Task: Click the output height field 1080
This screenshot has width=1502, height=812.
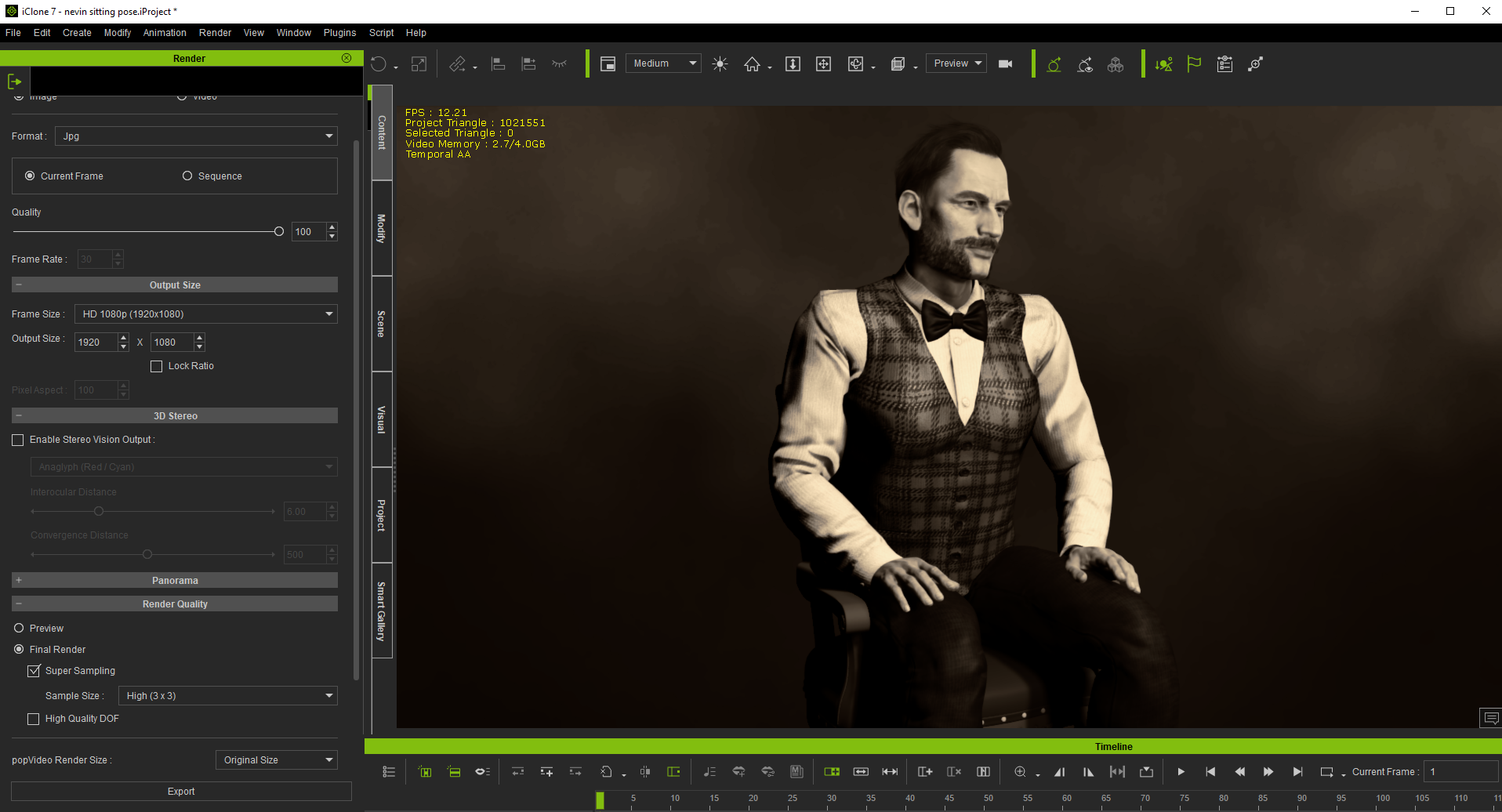Action: (172, 343)
